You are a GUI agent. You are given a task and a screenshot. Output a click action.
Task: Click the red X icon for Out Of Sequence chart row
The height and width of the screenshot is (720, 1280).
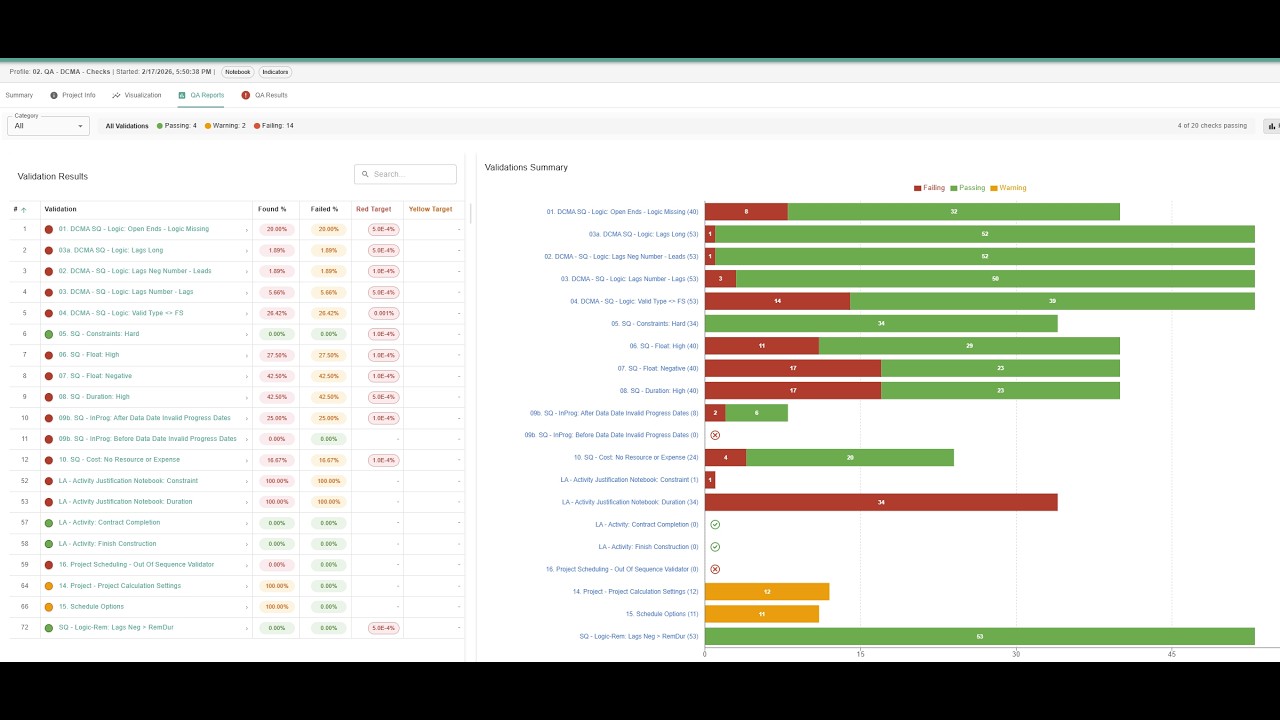coord(715,569)
